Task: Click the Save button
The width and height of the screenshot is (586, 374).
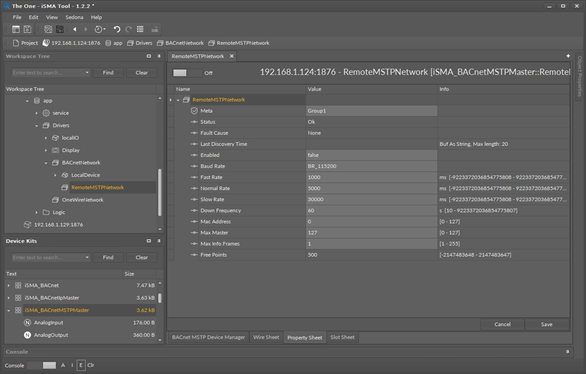Action: pyautogui.click(x=547, y=324)
